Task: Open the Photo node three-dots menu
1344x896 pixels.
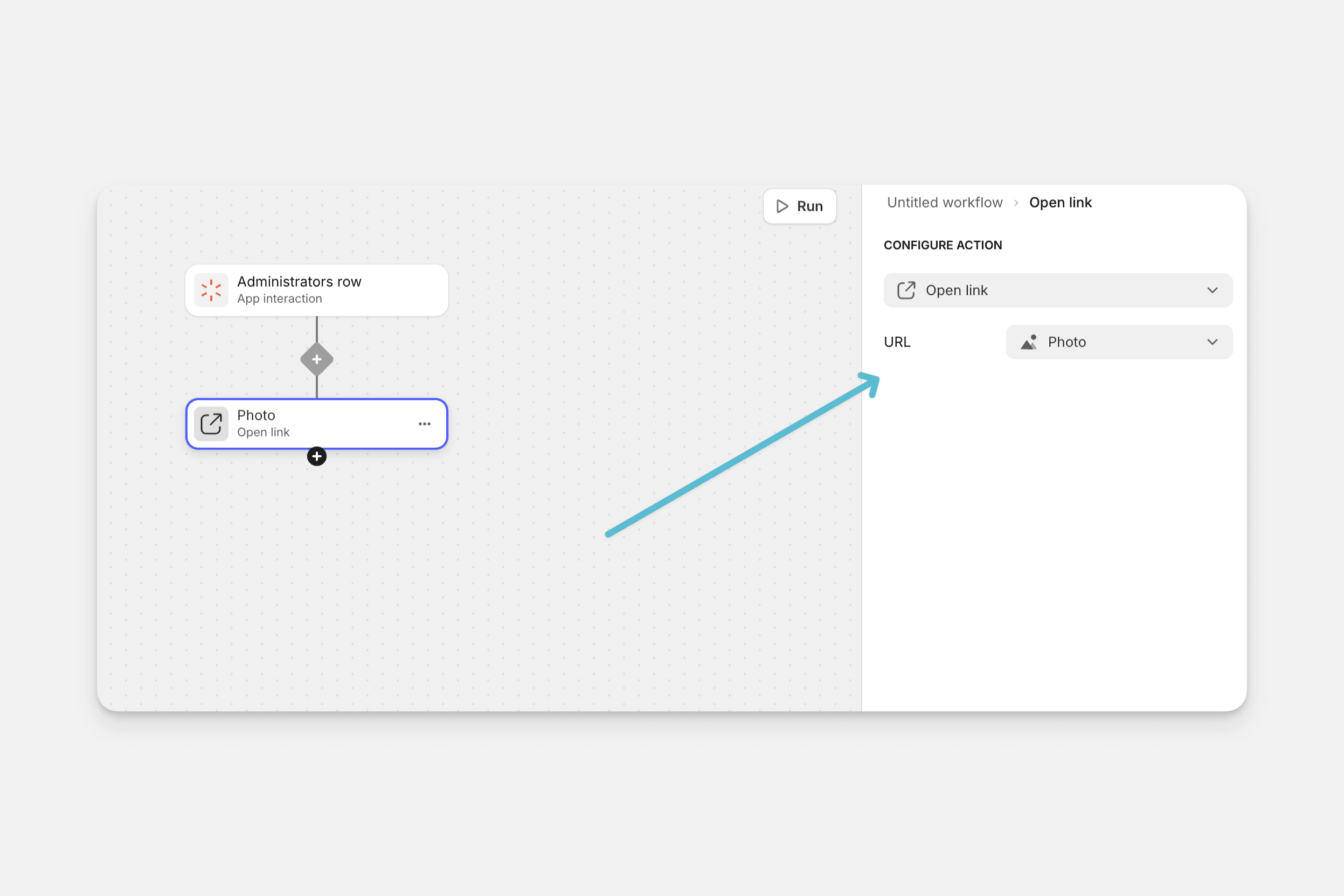Action: [424, 424]
